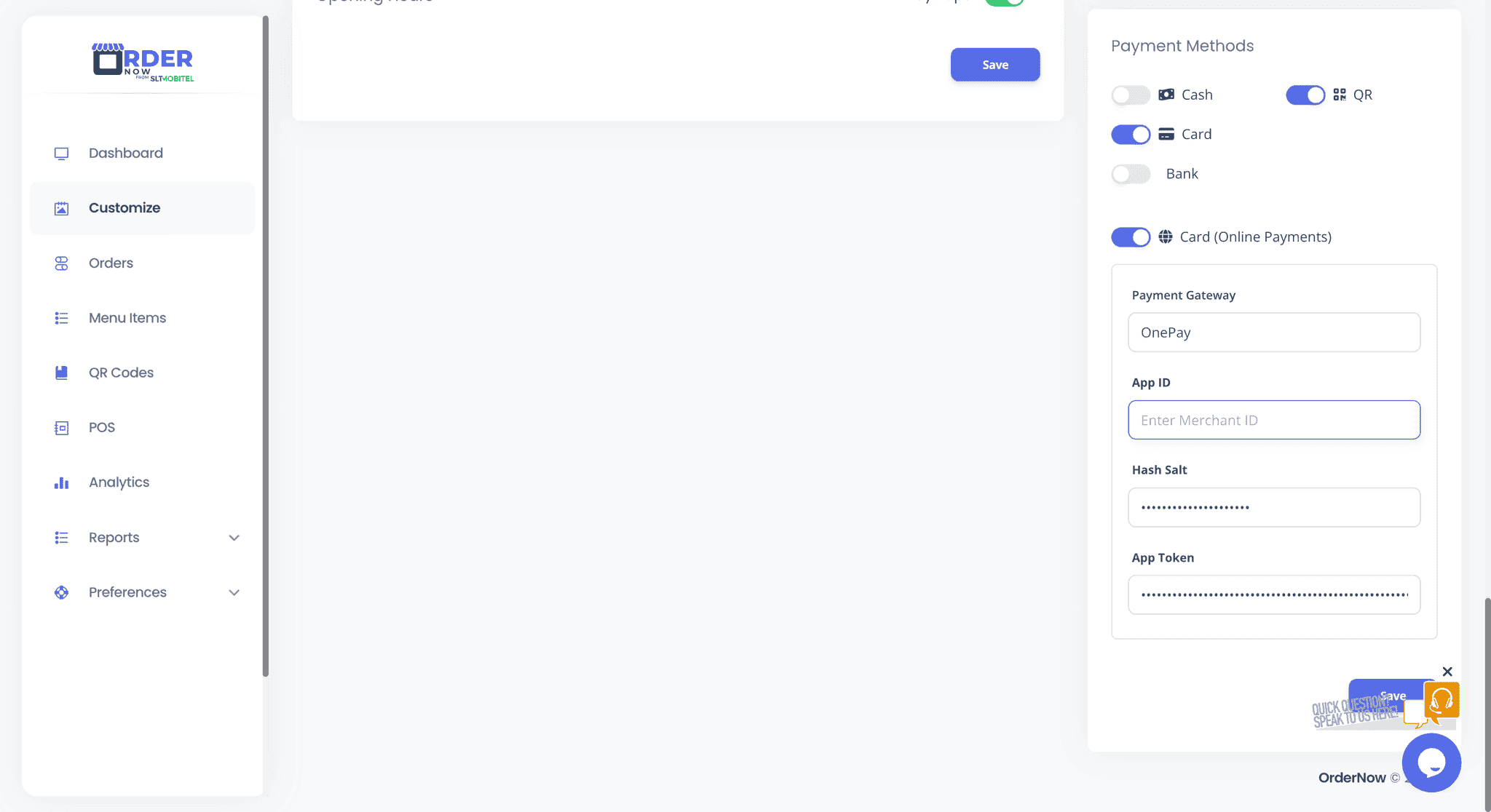1491x812 pixels.
Task: Click the Save button under opening hours
Action: (x=995, y=65)
